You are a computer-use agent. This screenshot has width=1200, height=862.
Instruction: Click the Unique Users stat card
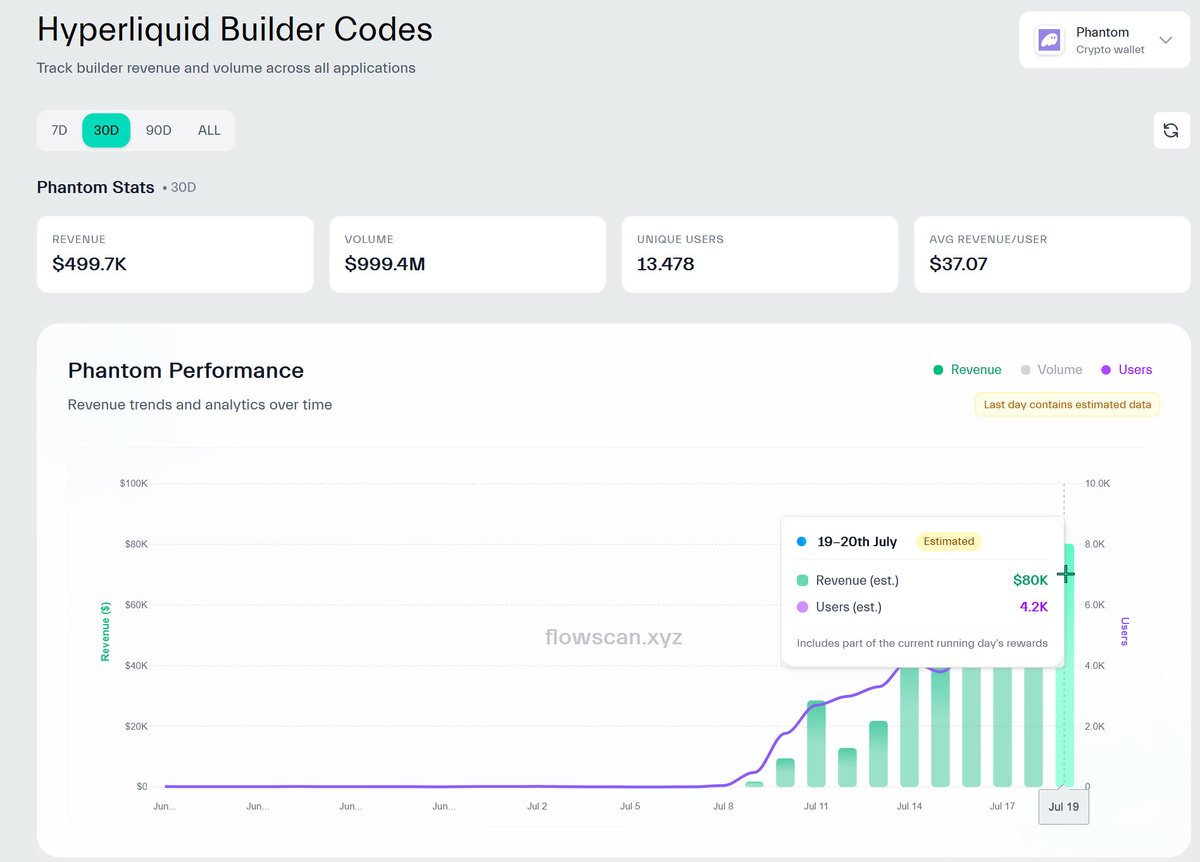tap(760, 254)
